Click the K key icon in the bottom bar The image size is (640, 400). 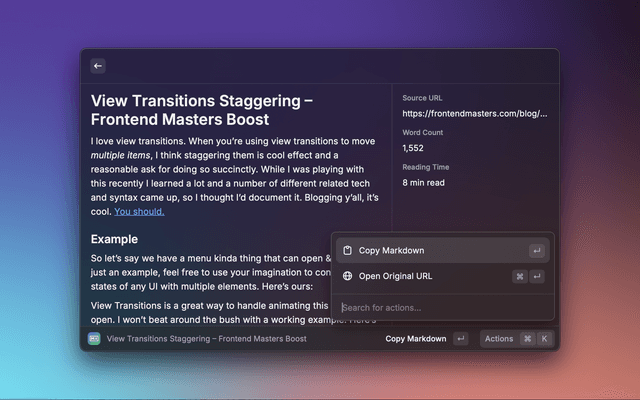(544, 339)
